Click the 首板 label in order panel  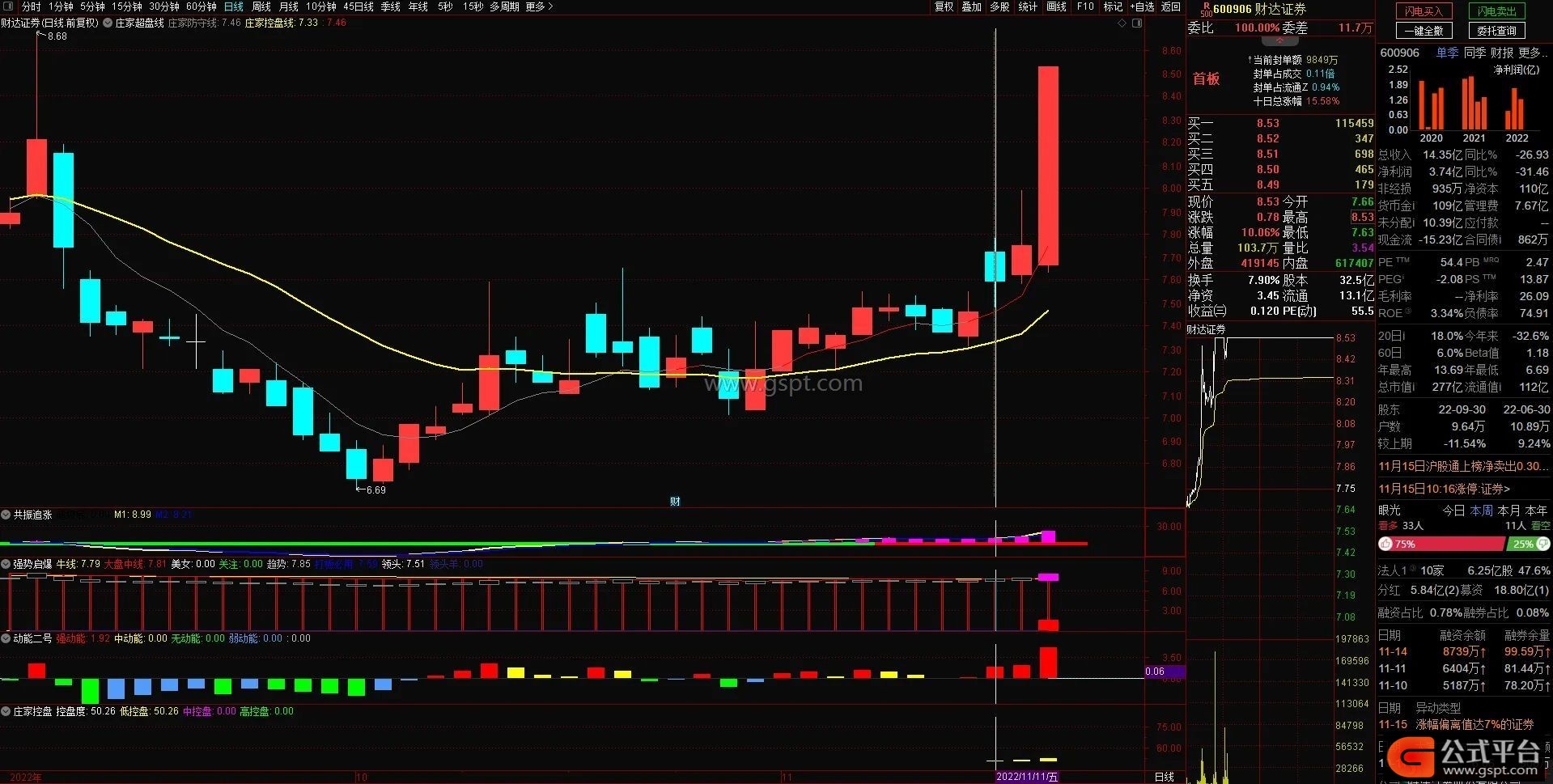pyautogui.click(x=1206, y=78)
